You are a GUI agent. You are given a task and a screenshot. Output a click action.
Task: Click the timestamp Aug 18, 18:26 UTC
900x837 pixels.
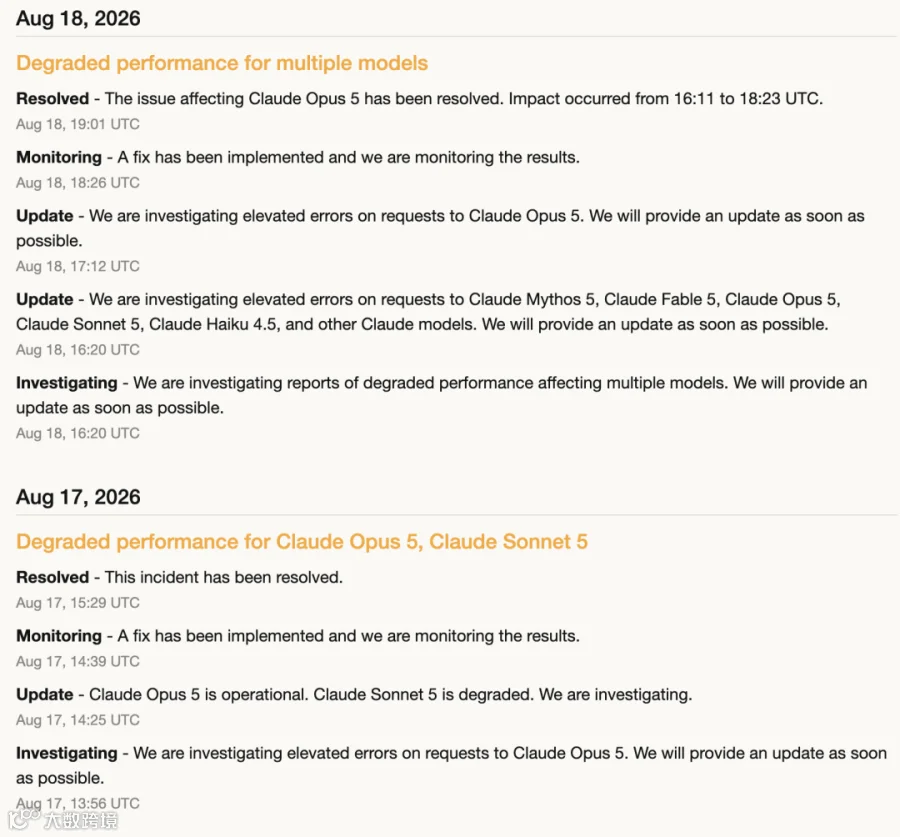(x=78, y=183)
